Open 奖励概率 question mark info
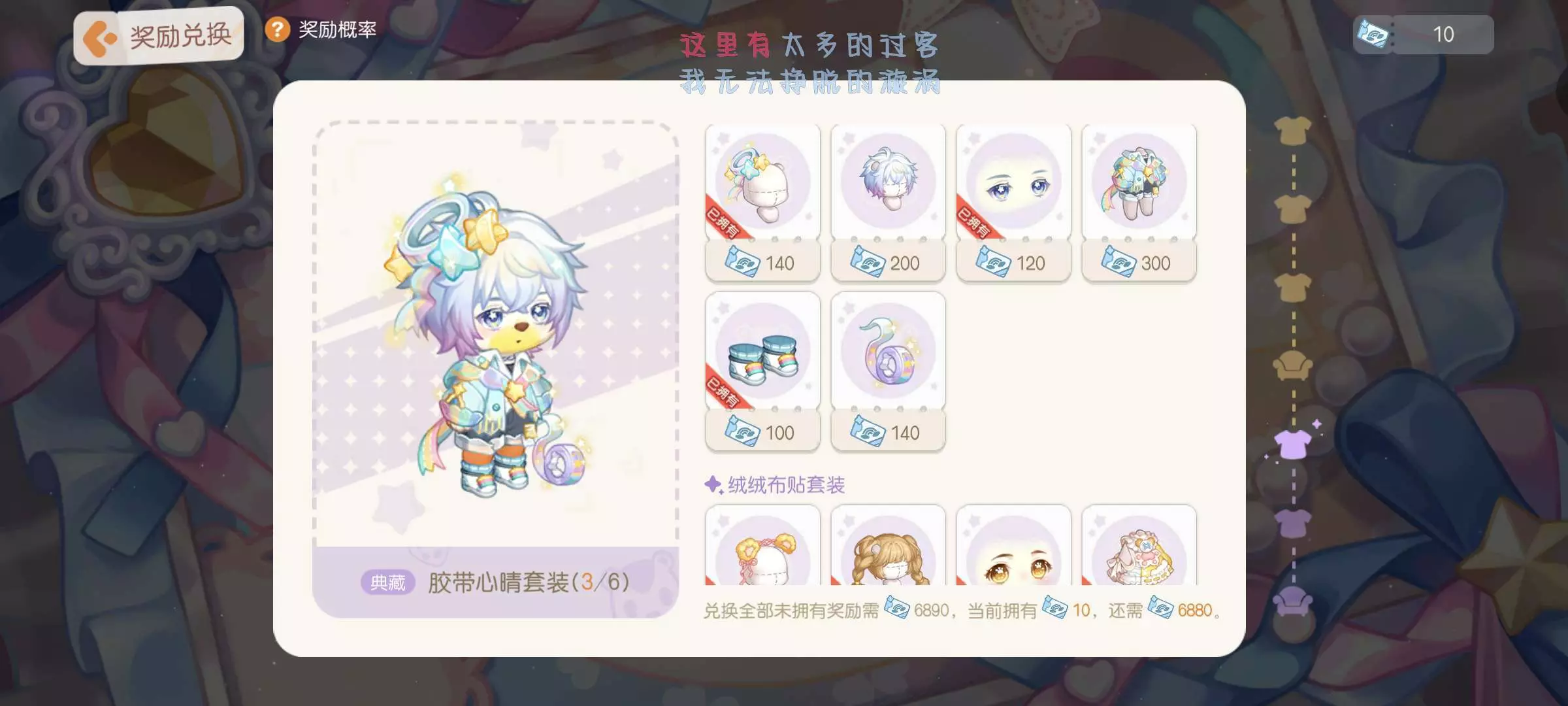The height and width of the screenshot is (706, 1568). pos(278,29)
